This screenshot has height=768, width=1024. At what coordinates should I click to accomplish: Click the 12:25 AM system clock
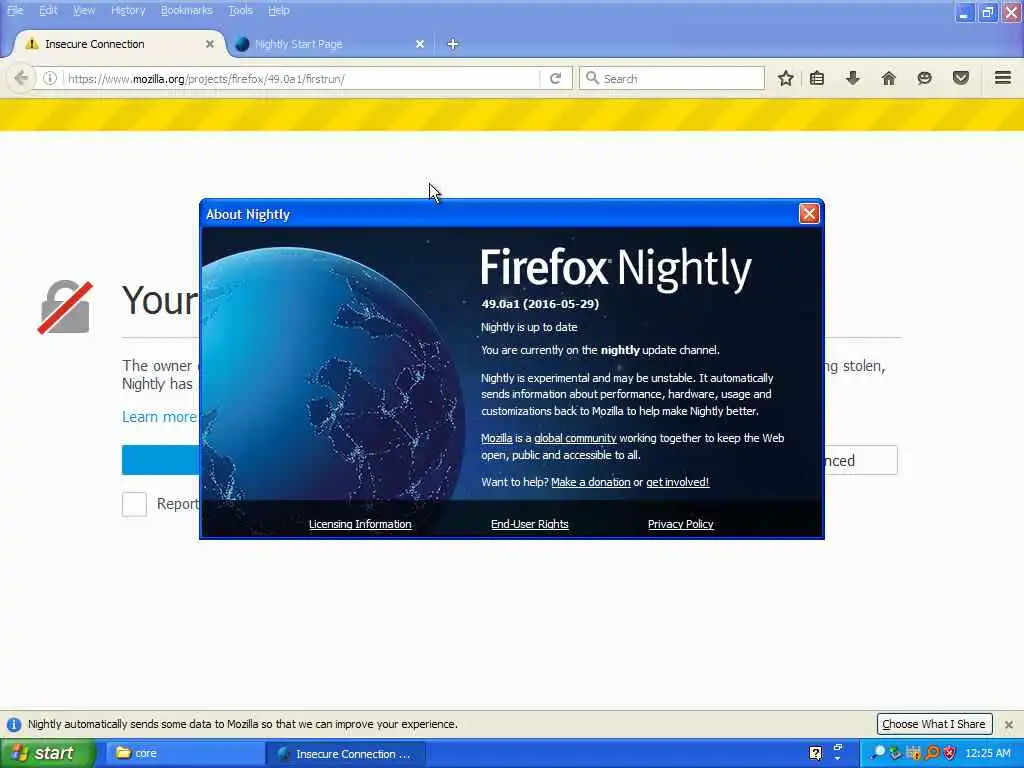pos(987,753)
